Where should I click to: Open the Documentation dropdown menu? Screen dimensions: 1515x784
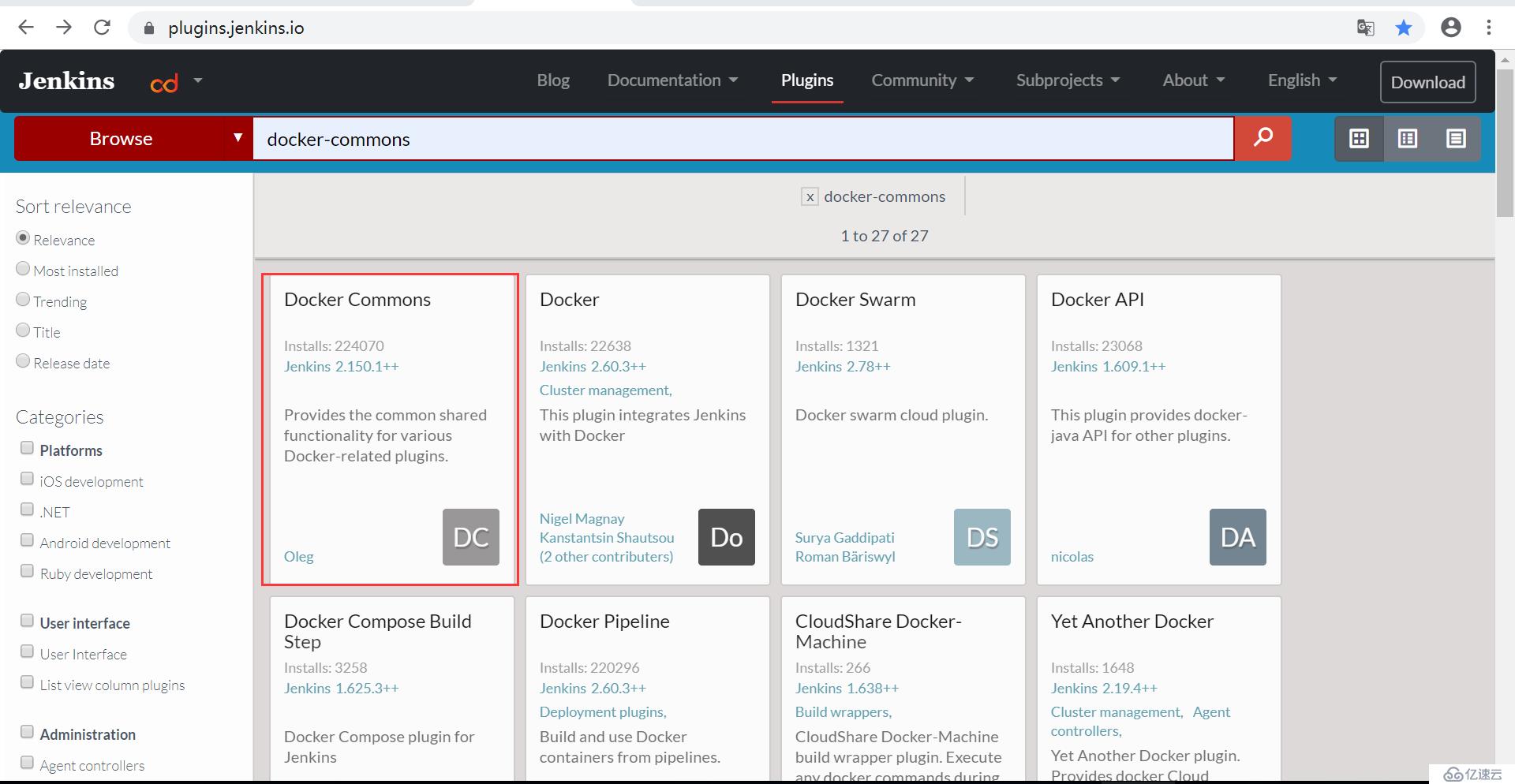tap(672, 80)
